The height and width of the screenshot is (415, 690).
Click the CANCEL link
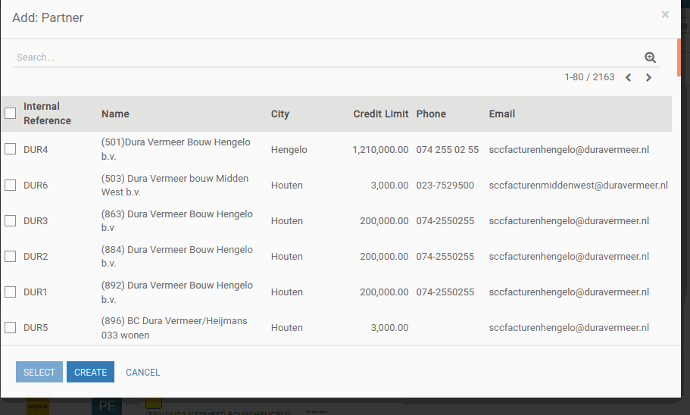point(143,372)
